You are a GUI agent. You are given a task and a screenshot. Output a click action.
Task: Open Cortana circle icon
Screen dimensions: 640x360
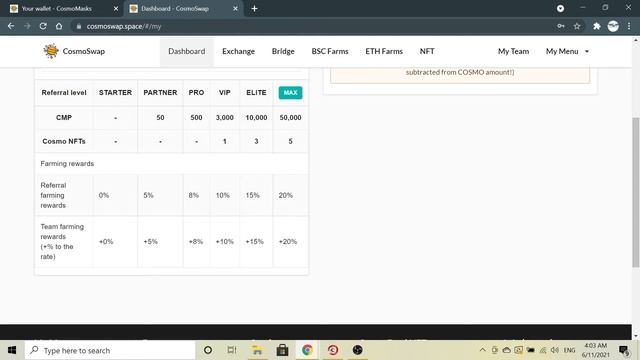208,350
